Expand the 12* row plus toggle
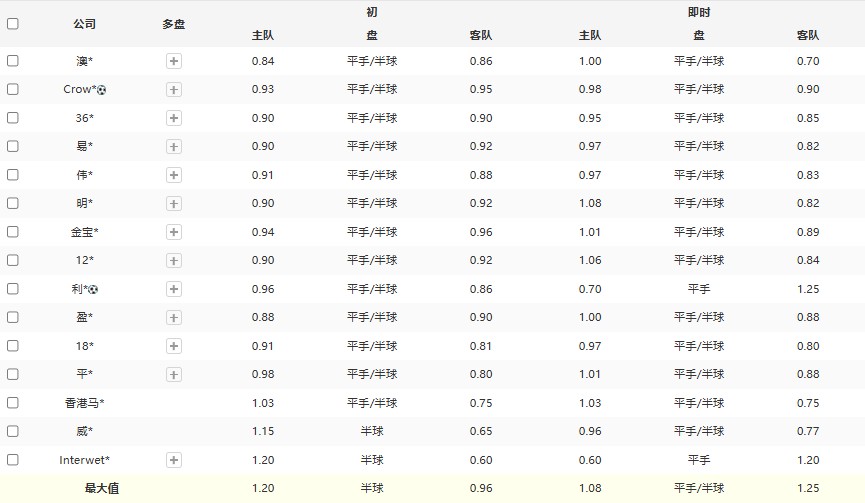Image resolution: width=865 pixels, height=503 pixels. [x=174, y=260]
